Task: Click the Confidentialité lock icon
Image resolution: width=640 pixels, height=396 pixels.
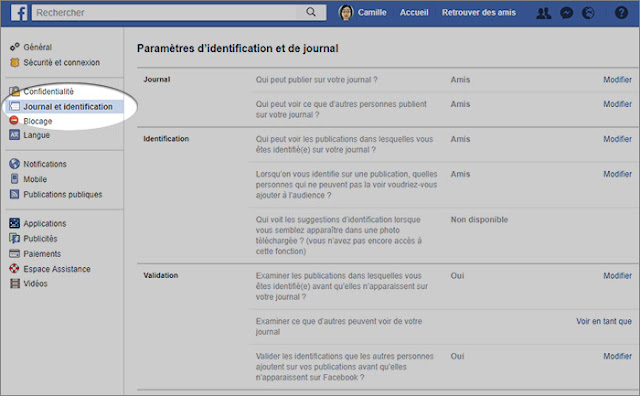Action: 15,91
